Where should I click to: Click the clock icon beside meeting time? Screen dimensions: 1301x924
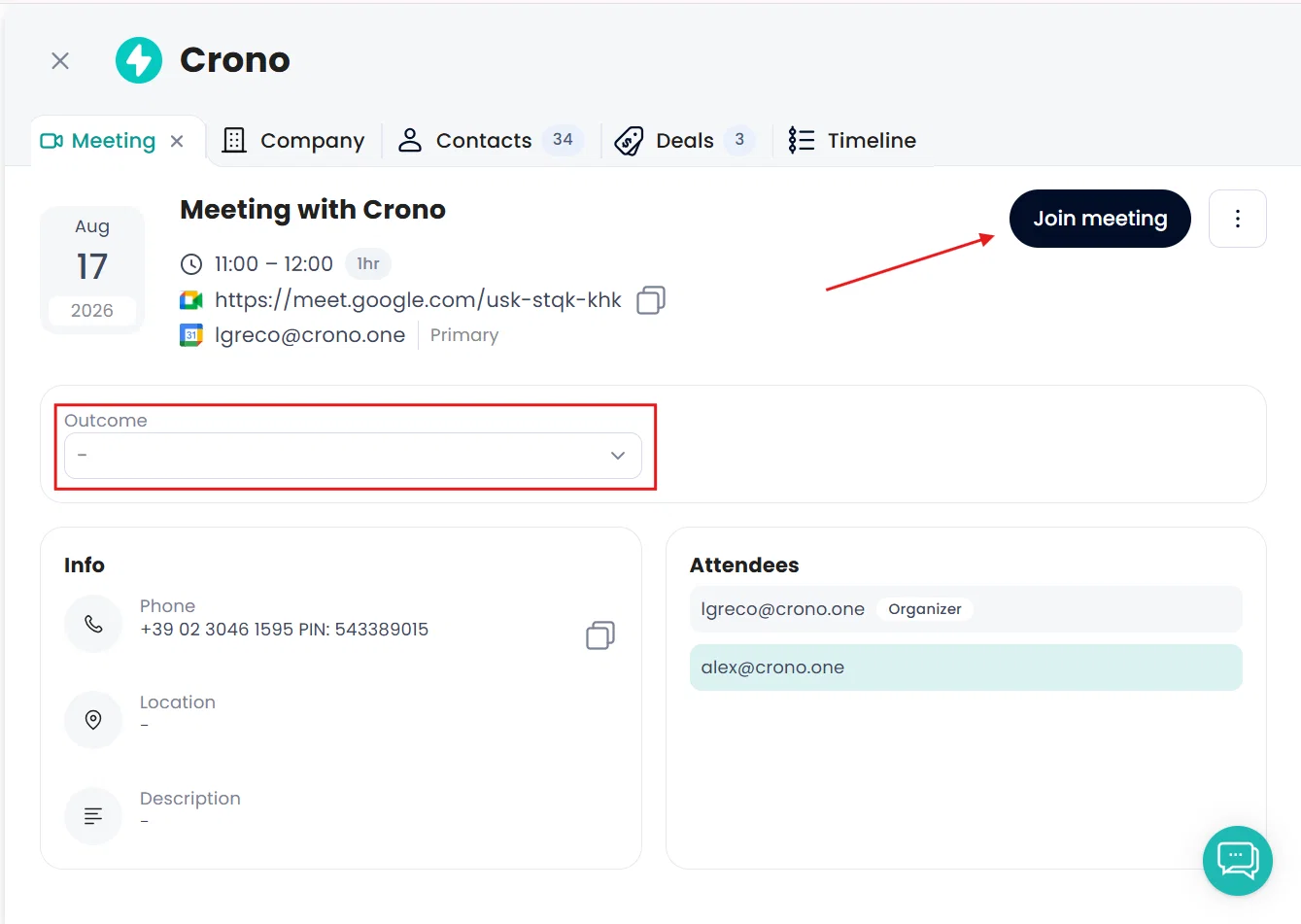(191, 264)
